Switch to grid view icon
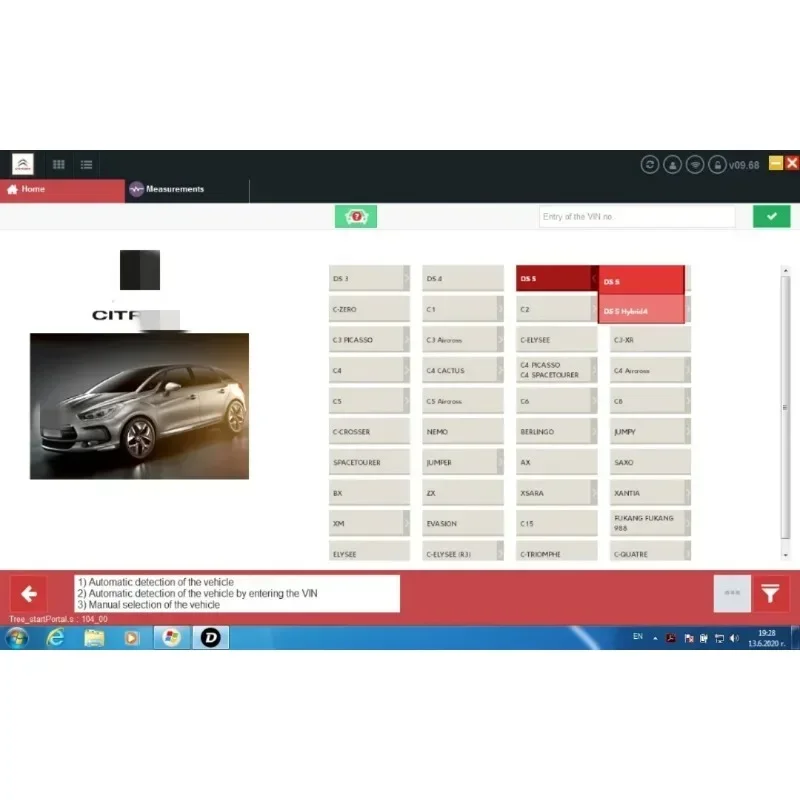This screenshot has height=800, width=800. tap(59, 164)
